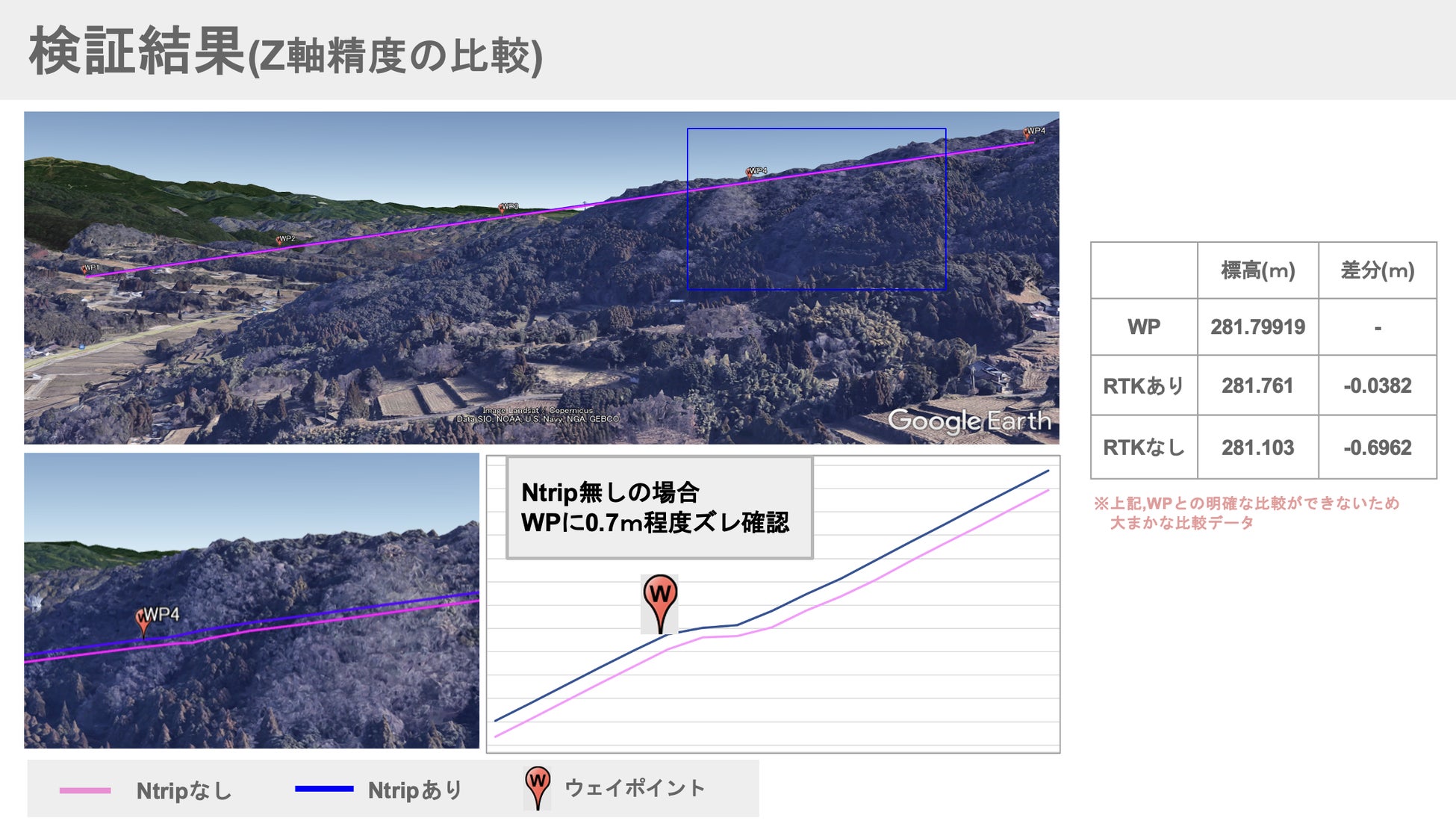Image resolution: width=1456 pixels, height=821 pixels.
Task: Click the WP1 waypoint pin marker
Action: coord(85,269)
